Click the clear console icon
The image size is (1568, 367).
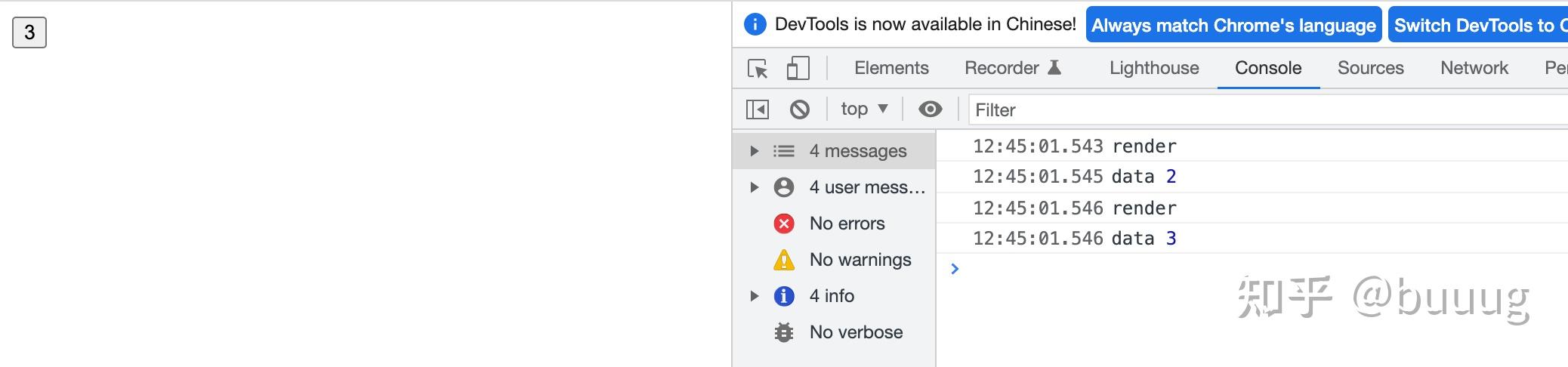(x=800, y=109)
